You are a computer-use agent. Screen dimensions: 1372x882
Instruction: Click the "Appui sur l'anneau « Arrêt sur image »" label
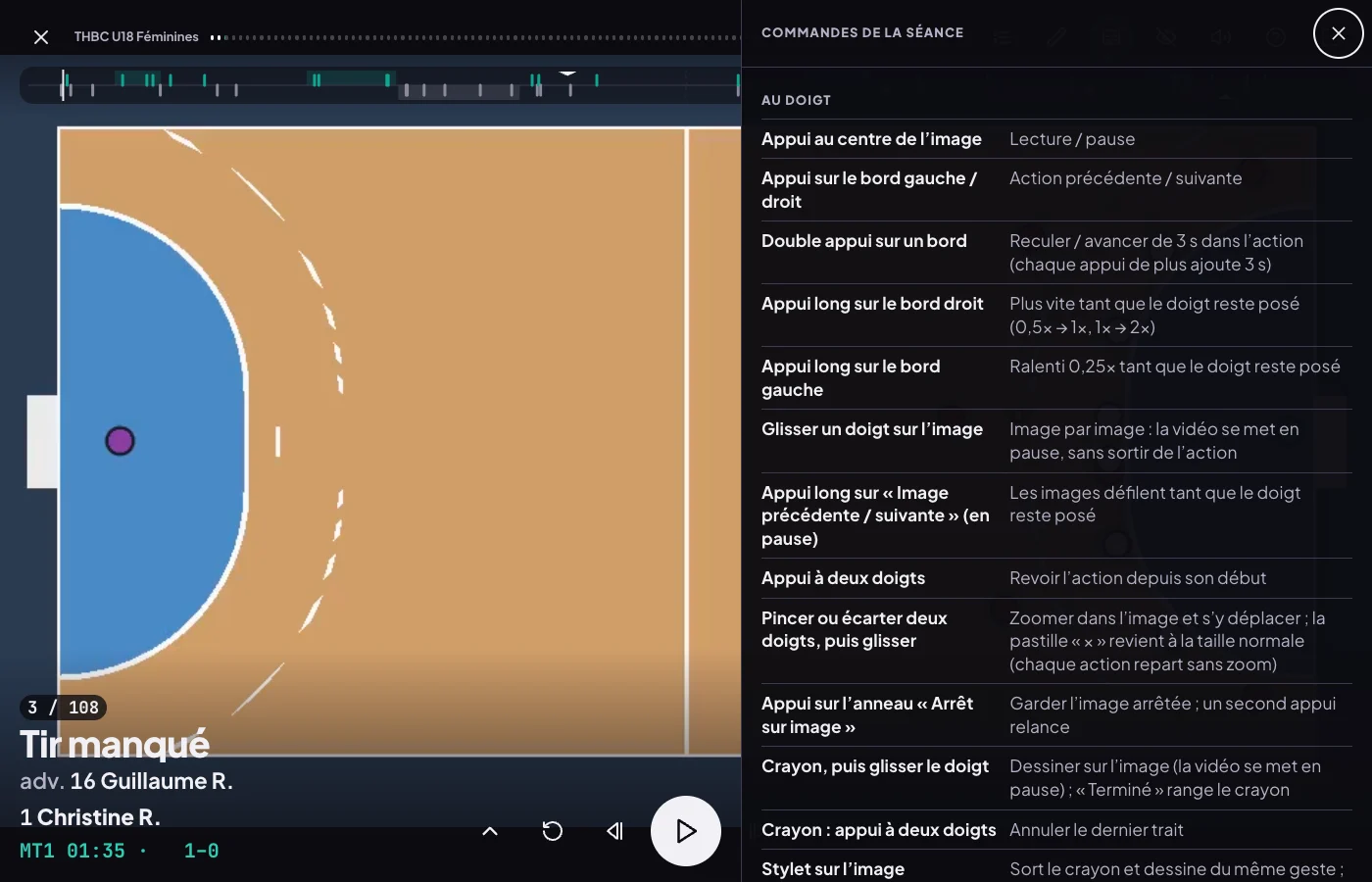coord(867,715)
